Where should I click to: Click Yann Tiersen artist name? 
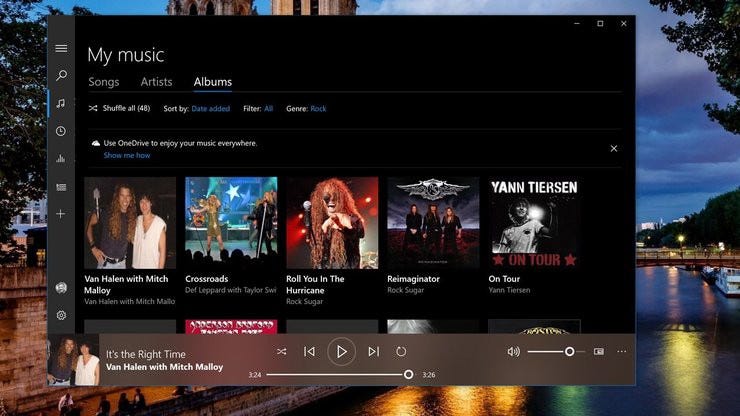pyautogui.click(x=509, y=290)
